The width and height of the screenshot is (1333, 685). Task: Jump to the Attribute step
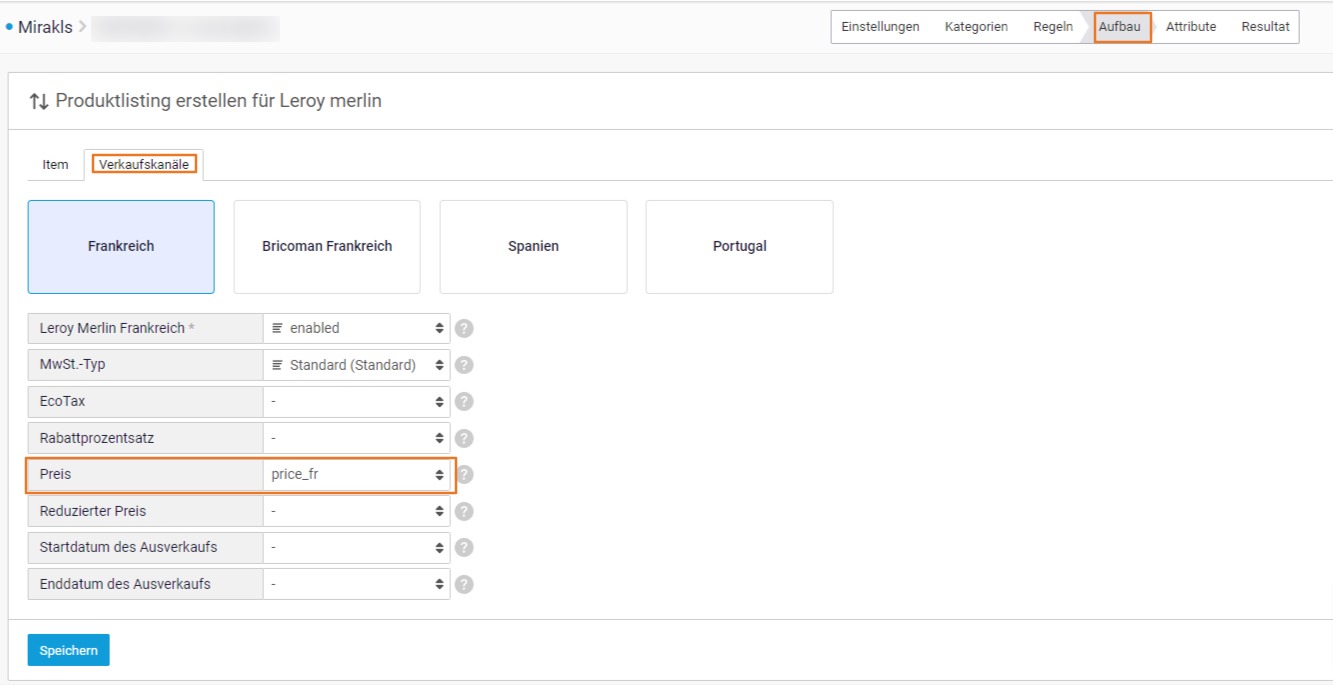(x=1191, y=27)
